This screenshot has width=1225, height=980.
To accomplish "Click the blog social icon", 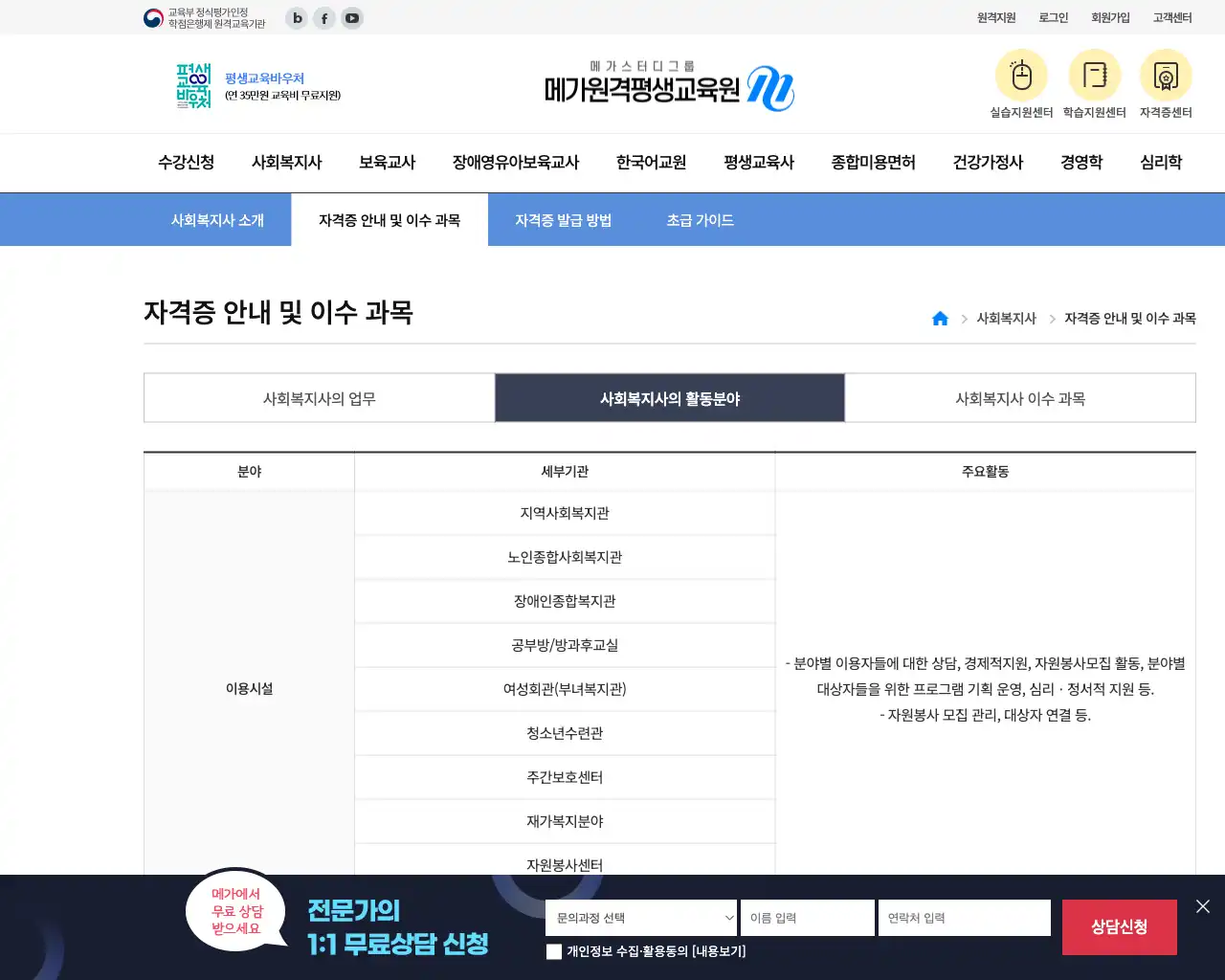I will (x=296, y=18).
